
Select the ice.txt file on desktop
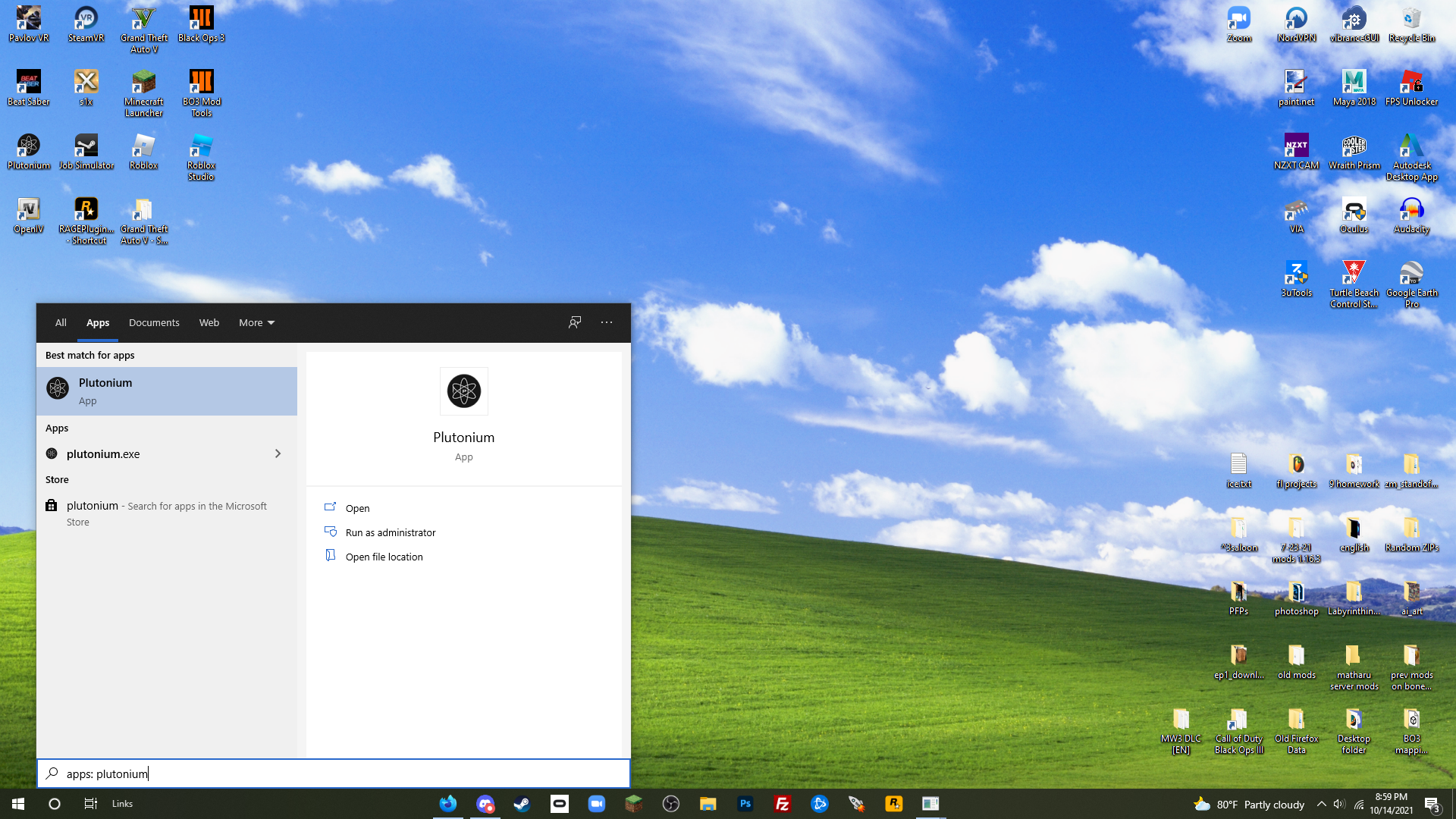1239,470
